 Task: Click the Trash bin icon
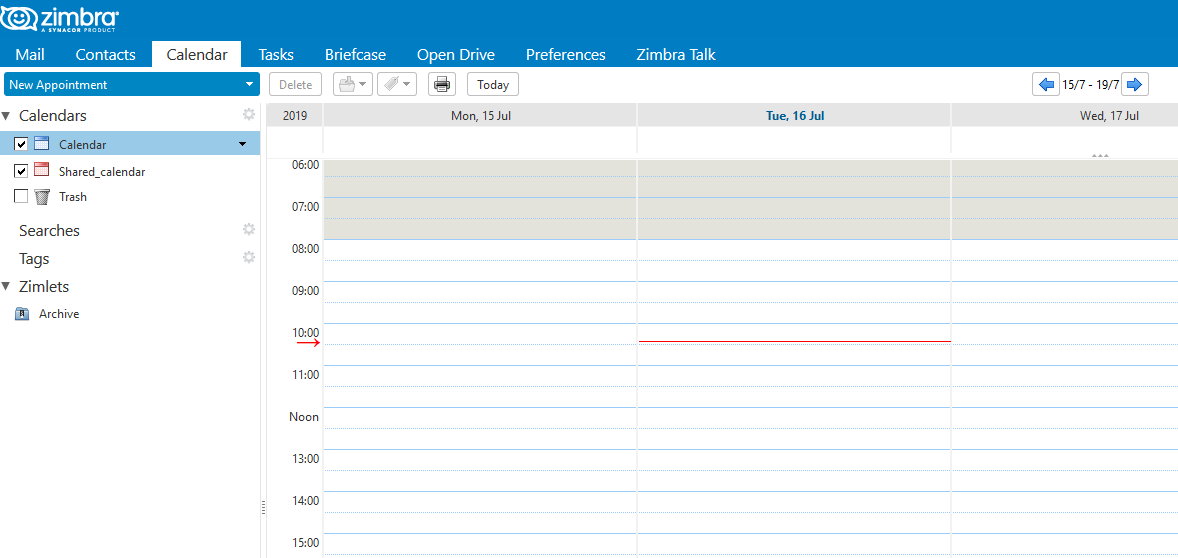[42, 197]
